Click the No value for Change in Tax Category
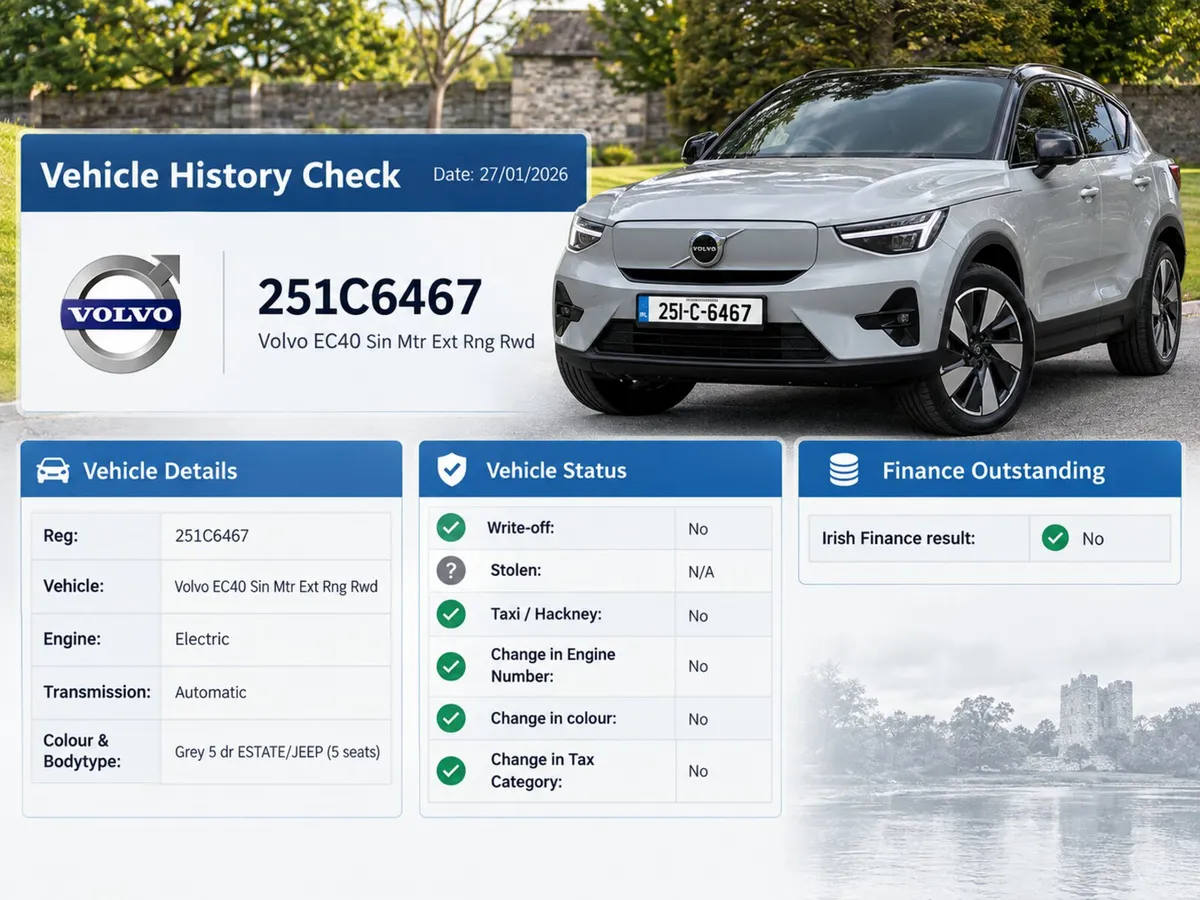Screen dimensions: 1200x900 click(x=698, y=772)
